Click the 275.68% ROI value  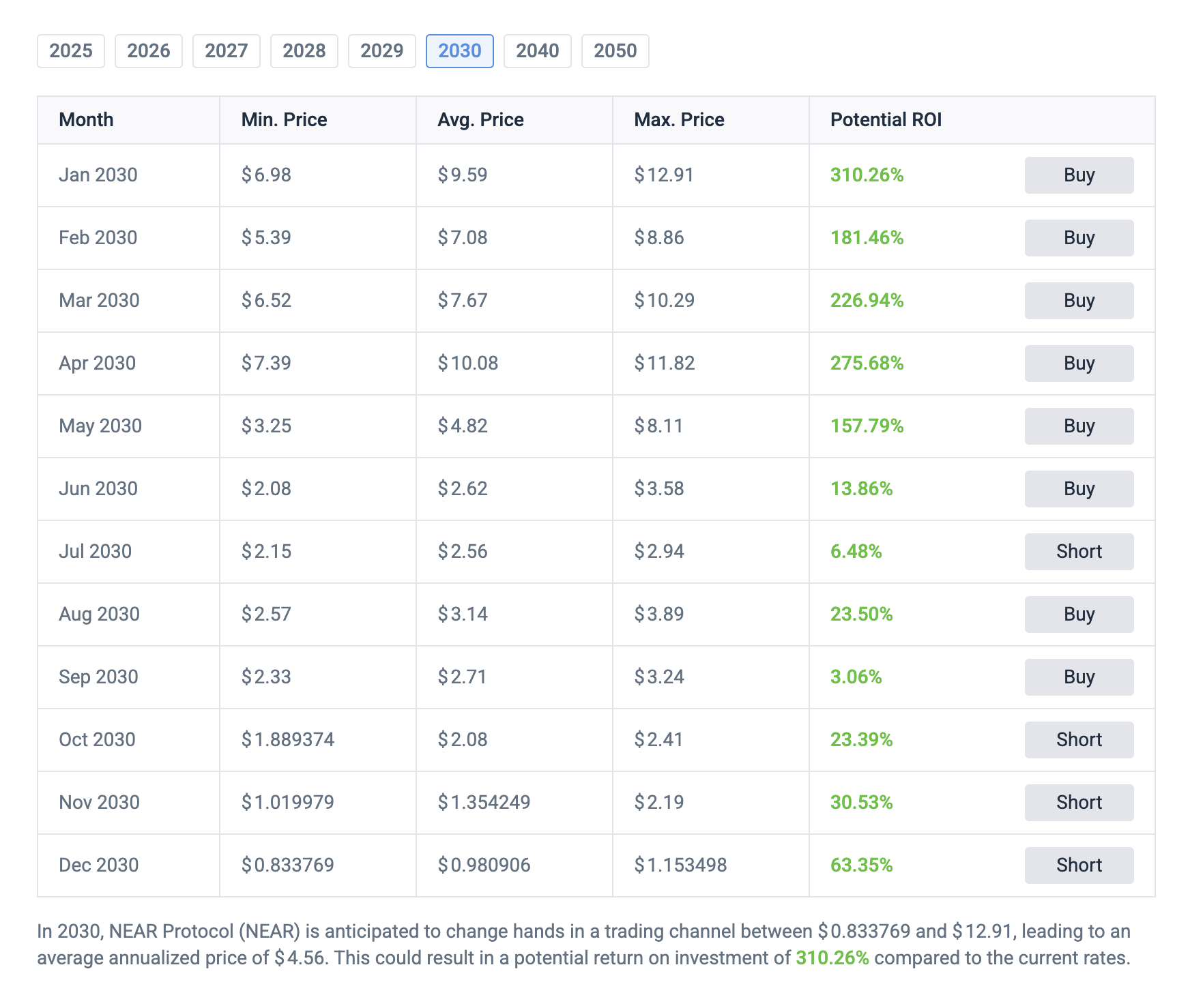pos(867,364)
